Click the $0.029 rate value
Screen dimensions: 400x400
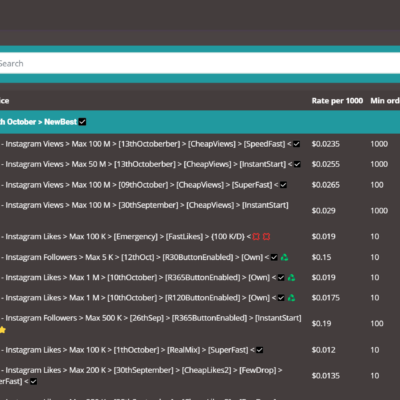[x=323, y=211]
